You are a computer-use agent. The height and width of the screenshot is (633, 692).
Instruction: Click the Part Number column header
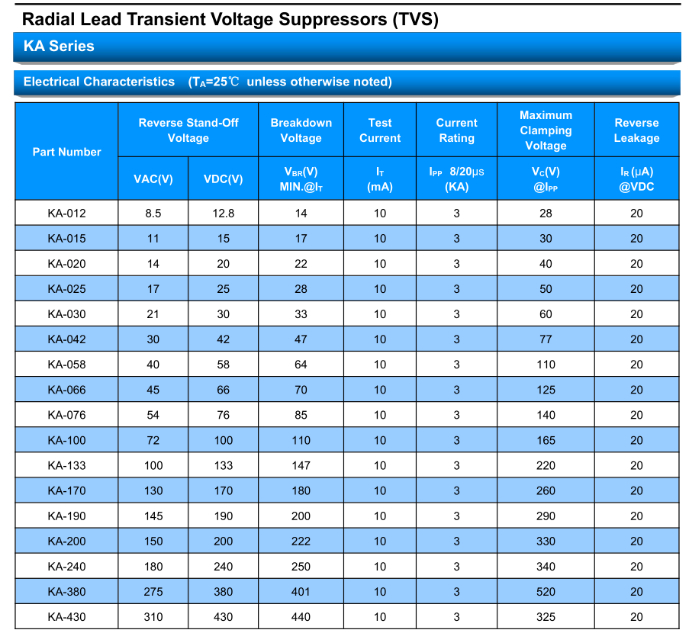(67, 152)
